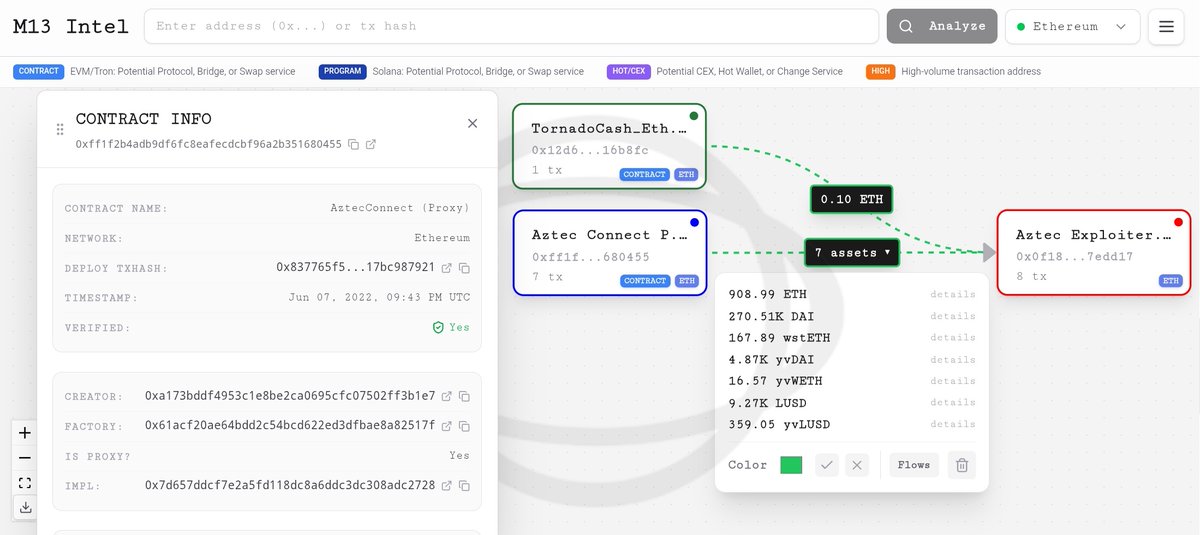Select the TornadoCash_Eth node
1200x535 pixels.
(x=610, y=146)
